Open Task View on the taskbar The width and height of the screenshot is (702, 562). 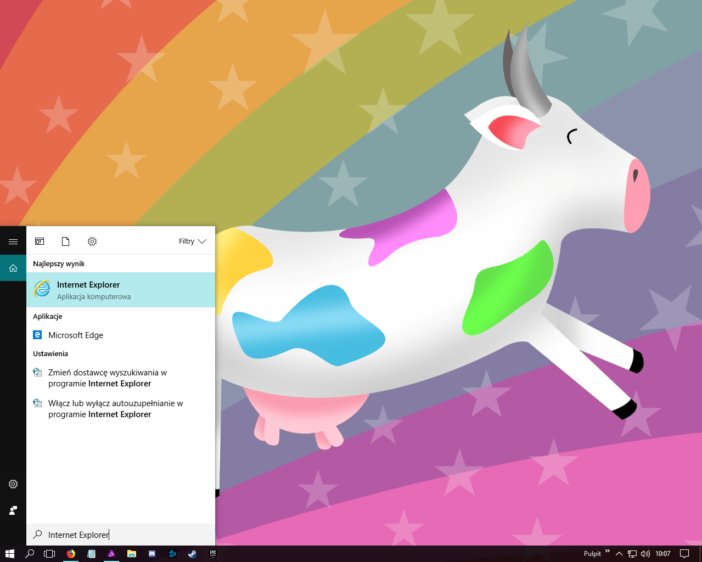[x=49, y=554]
